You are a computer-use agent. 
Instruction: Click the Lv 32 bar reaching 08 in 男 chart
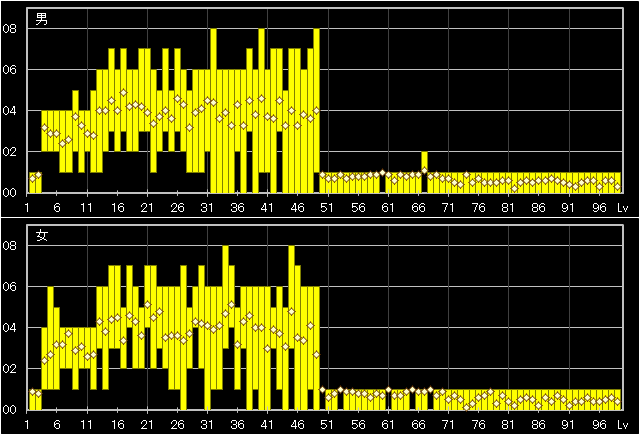coord(213,111)
